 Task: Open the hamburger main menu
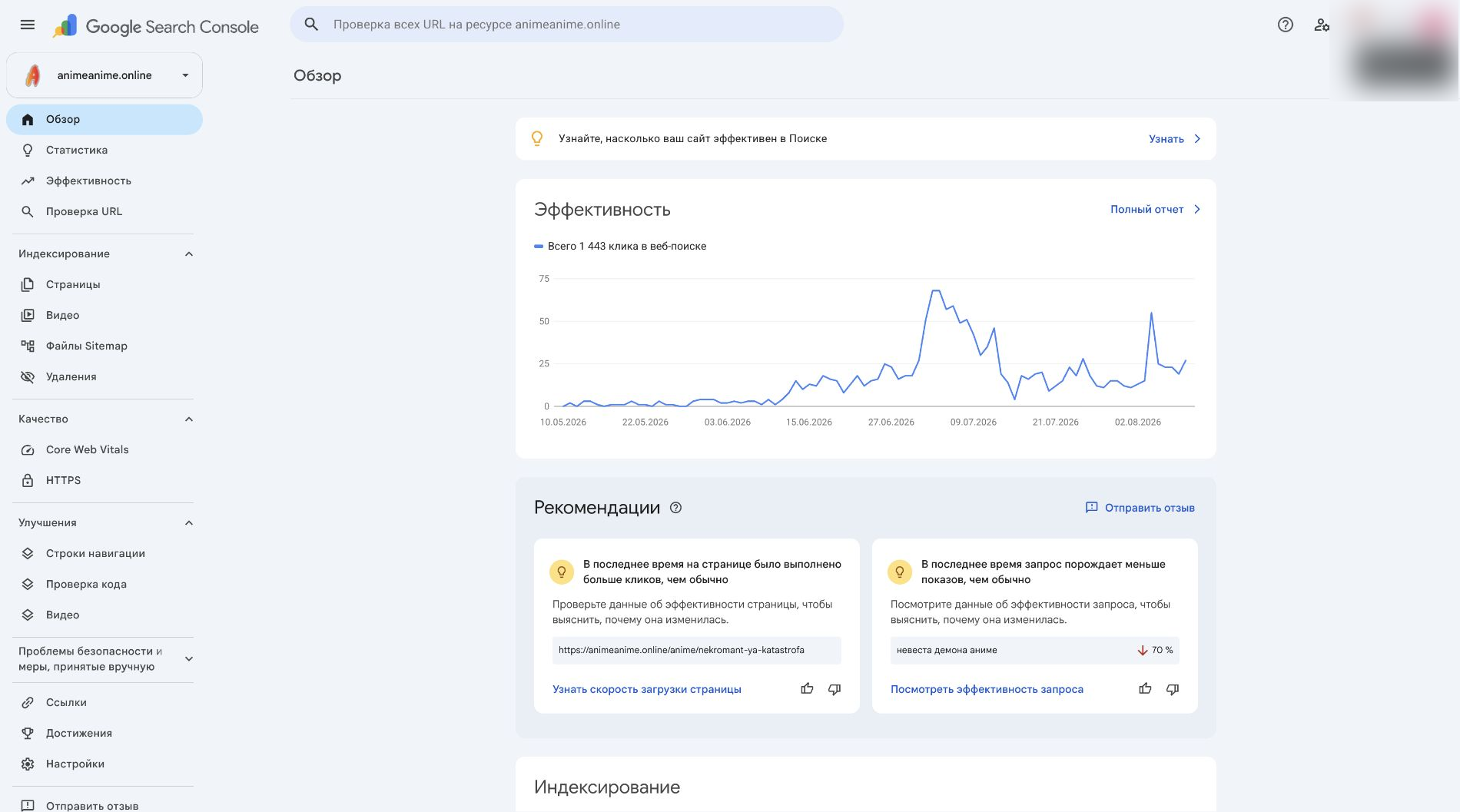pos(28,25)
